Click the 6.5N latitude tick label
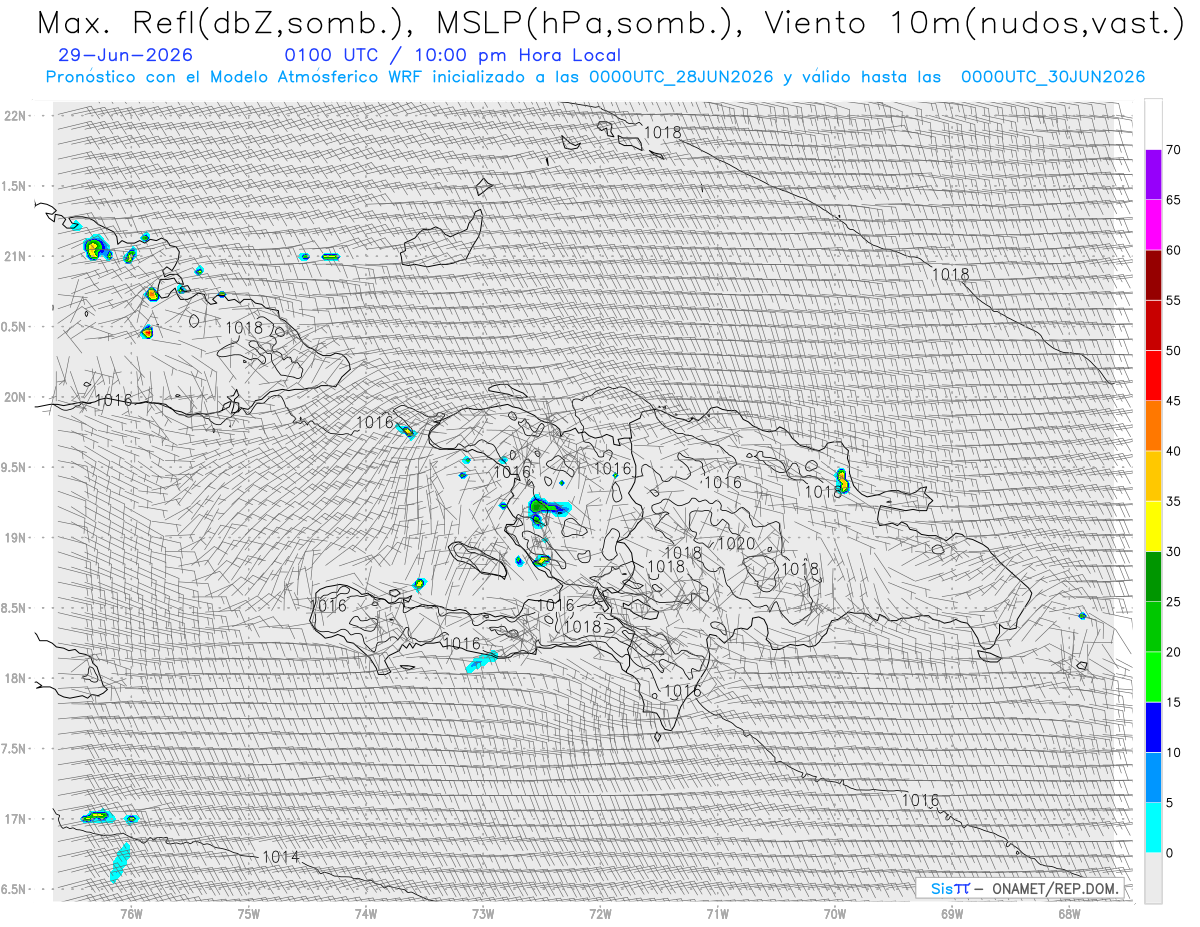 15,889
